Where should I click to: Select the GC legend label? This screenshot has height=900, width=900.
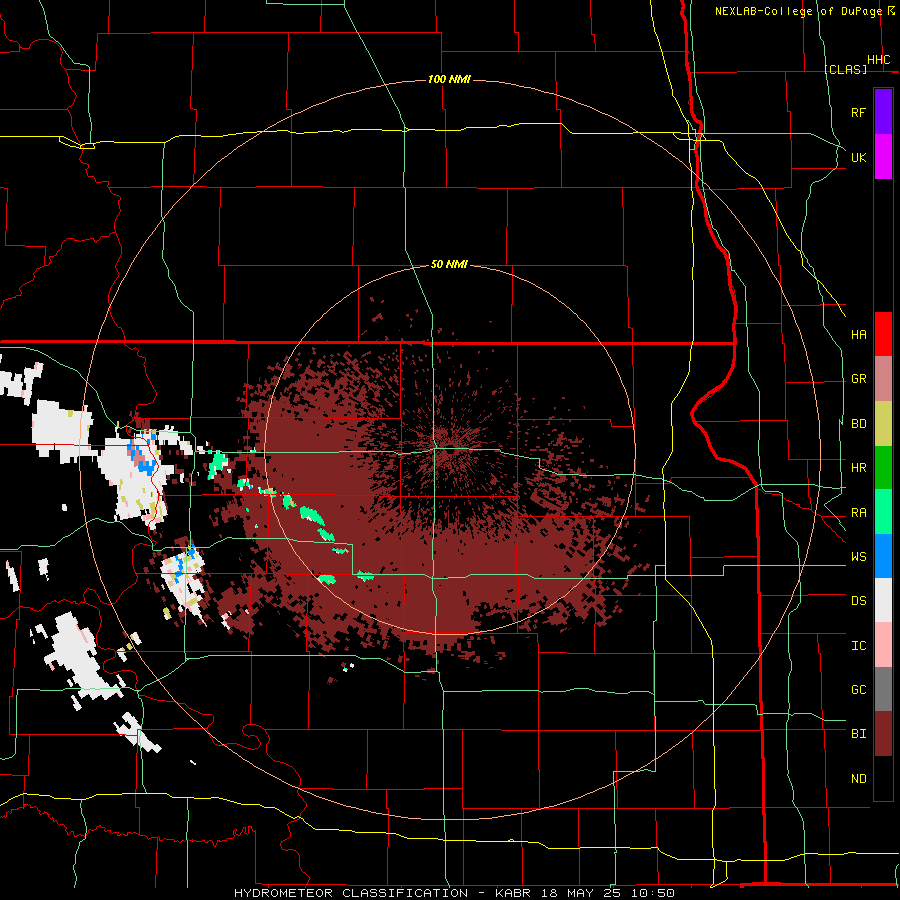coord(858,690)
